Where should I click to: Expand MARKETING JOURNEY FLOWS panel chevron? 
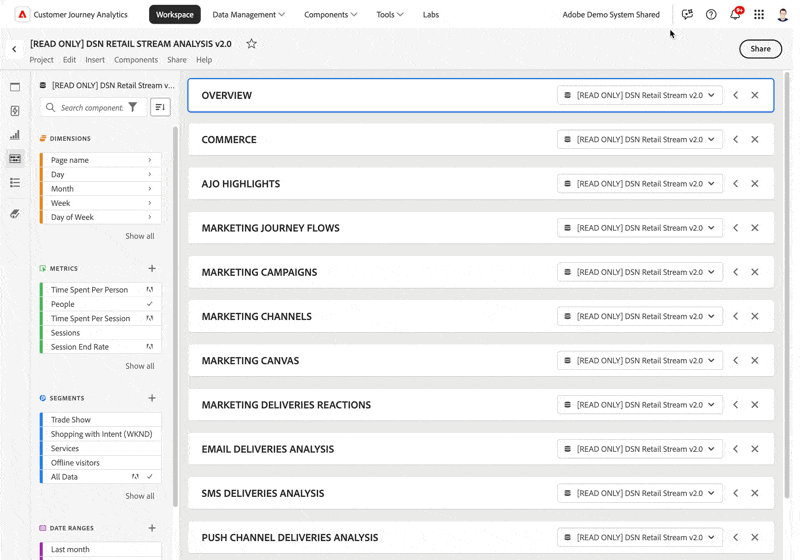click(735, 228)
